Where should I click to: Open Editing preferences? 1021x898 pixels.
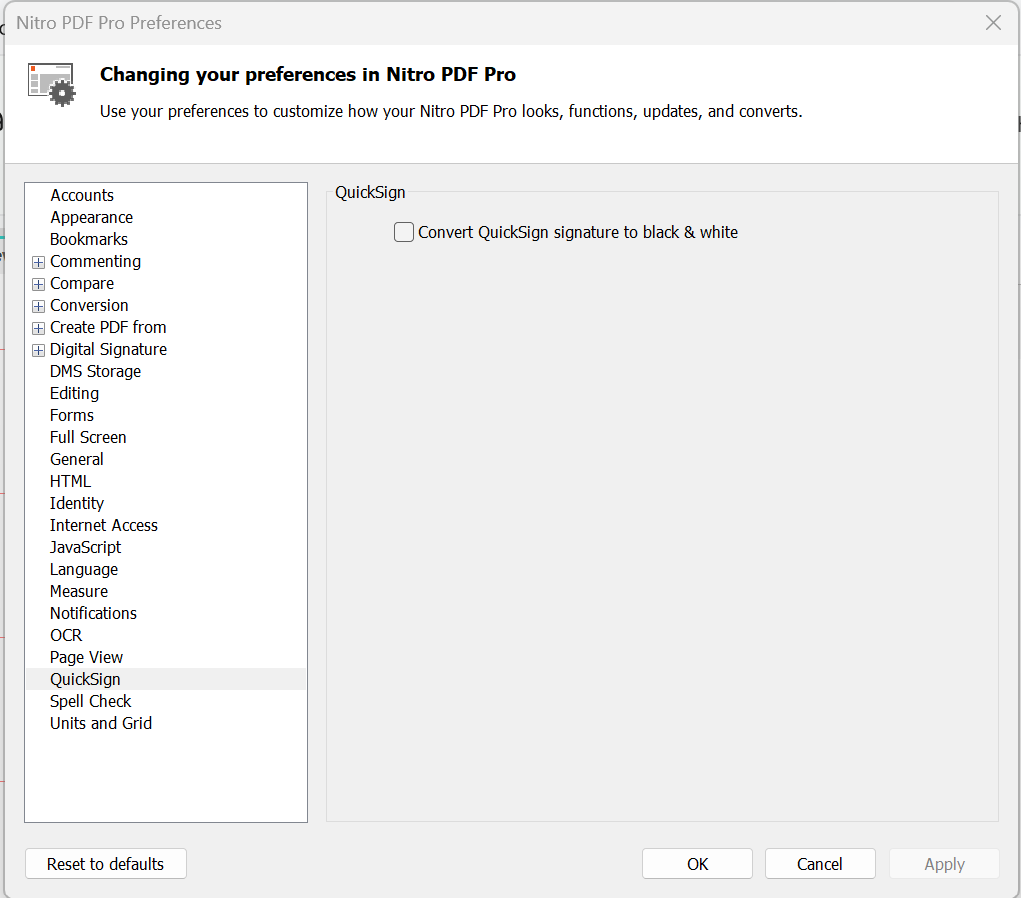tap(75, 393)
